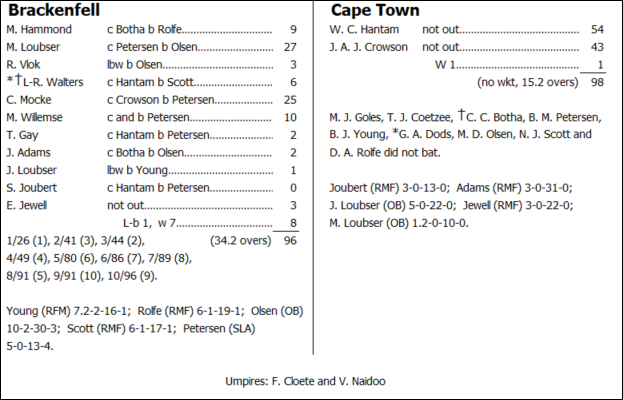623x400 pixels.
Task: Click R. Vlok in the batting list
Action: [25, 65]
